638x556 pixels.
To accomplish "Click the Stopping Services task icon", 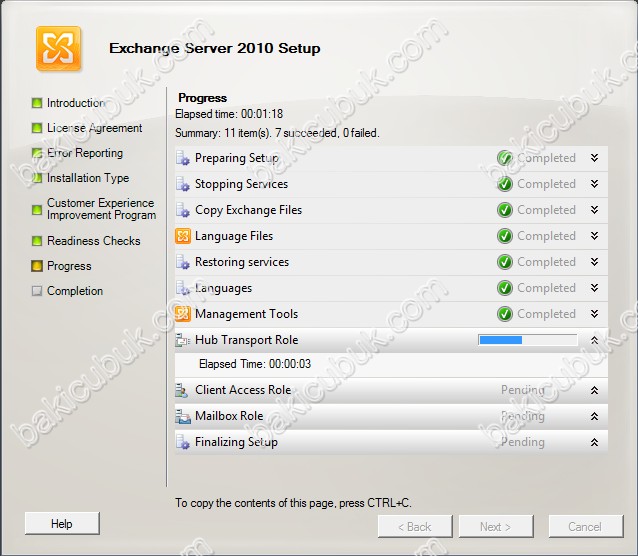I will (182, 184).
